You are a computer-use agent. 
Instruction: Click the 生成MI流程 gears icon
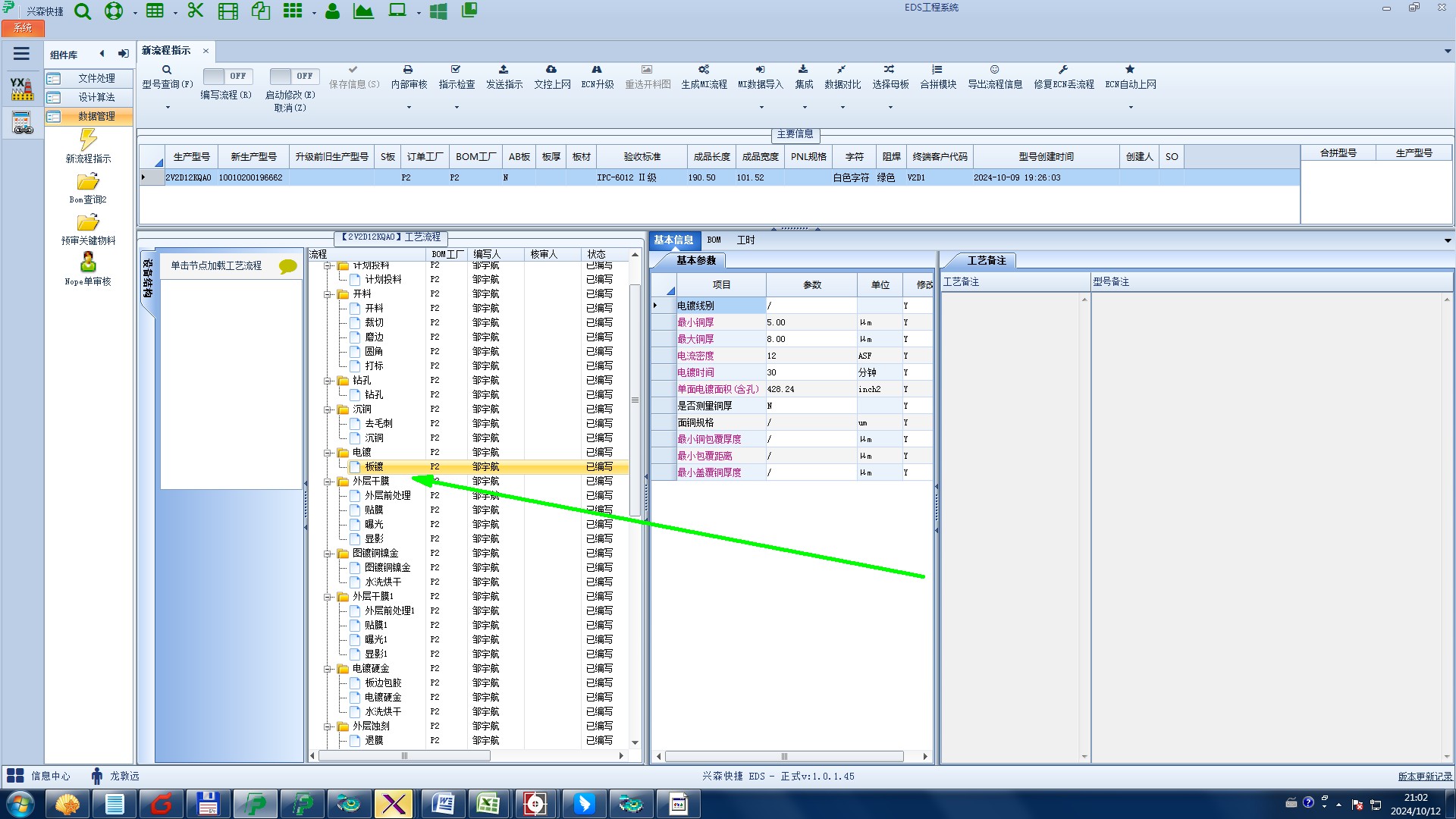[x=703, y=70]
